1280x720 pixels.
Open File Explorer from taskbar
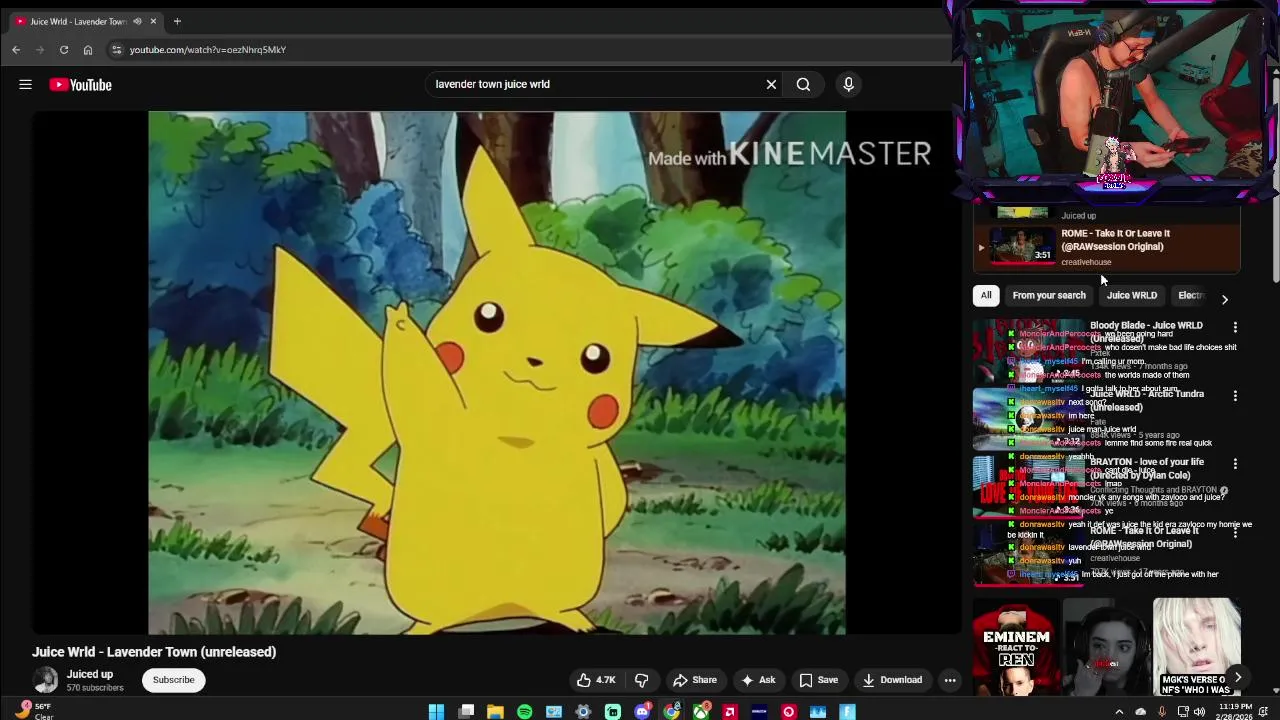[495, 712]
